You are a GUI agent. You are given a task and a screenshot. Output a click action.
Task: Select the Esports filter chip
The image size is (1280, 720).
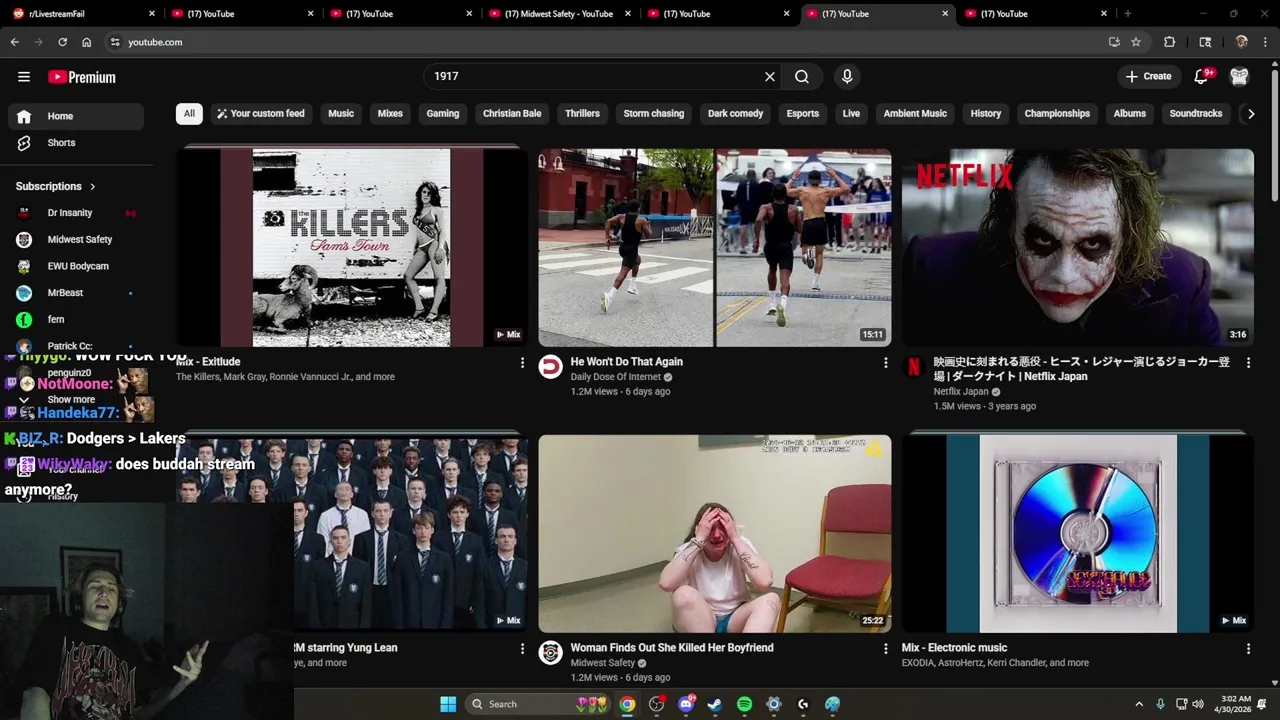pyautogui.click(x=802, y=113)
